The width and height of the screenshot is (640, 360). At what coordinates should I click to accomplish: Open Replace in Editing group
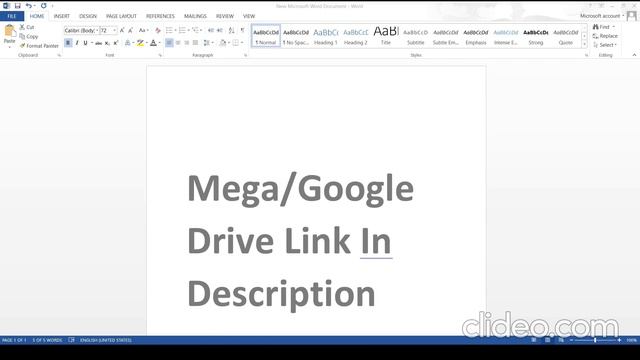click(605, 36)
